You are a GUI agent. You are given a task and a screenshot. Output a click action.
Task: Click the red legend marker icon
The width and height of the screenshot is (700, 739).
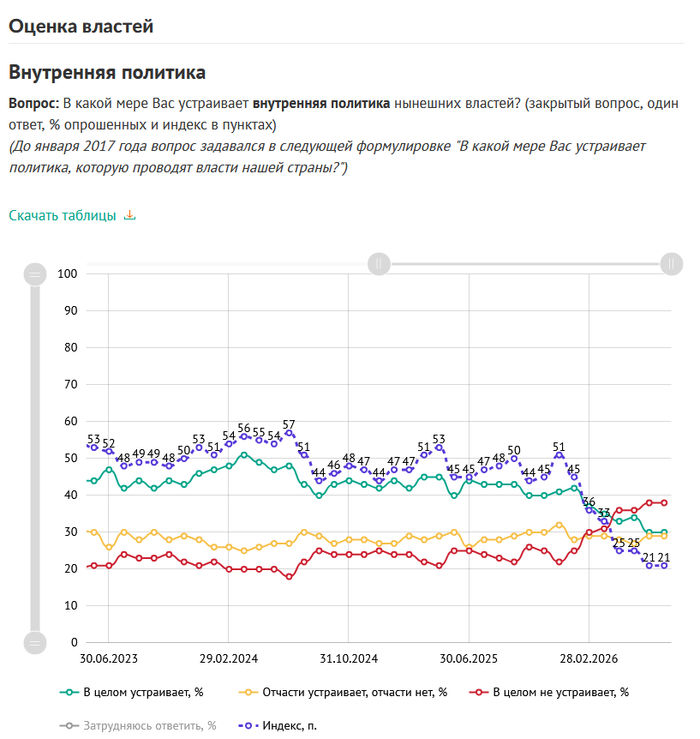(478, 692)
